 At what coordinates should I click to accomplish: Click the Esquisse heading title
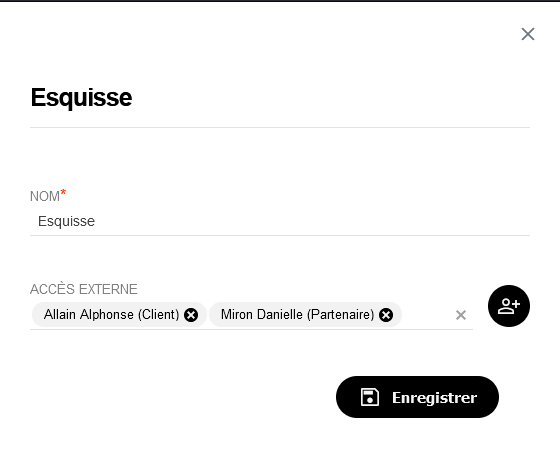click(81, 98)
